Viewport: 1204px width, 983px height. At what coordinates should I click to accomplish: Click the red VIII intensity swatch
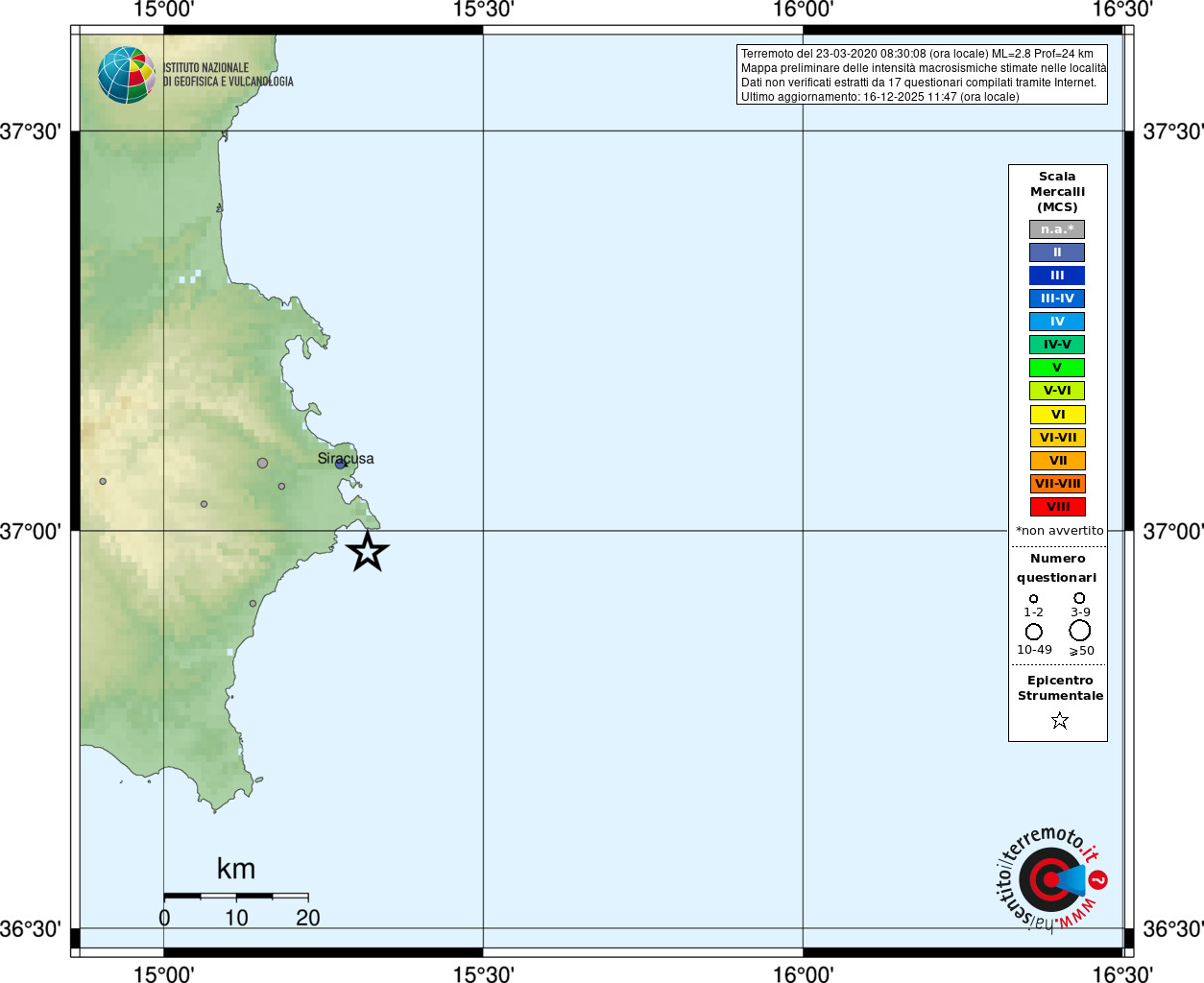point(1057,507)
